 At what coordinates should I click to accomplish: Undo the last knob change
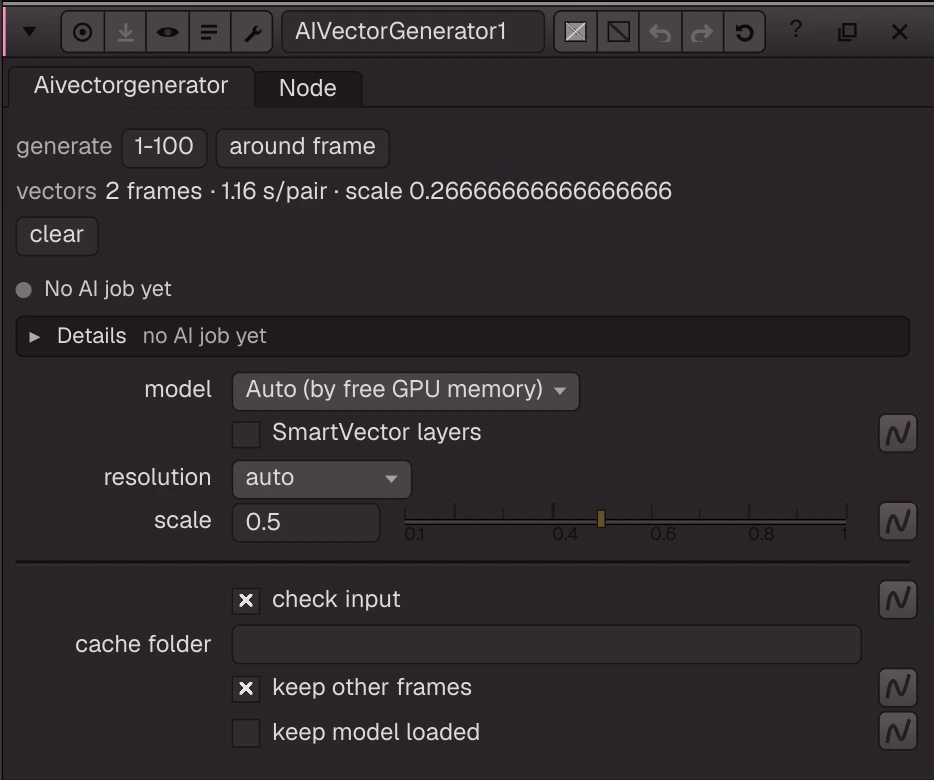click(x=660, y=32)
